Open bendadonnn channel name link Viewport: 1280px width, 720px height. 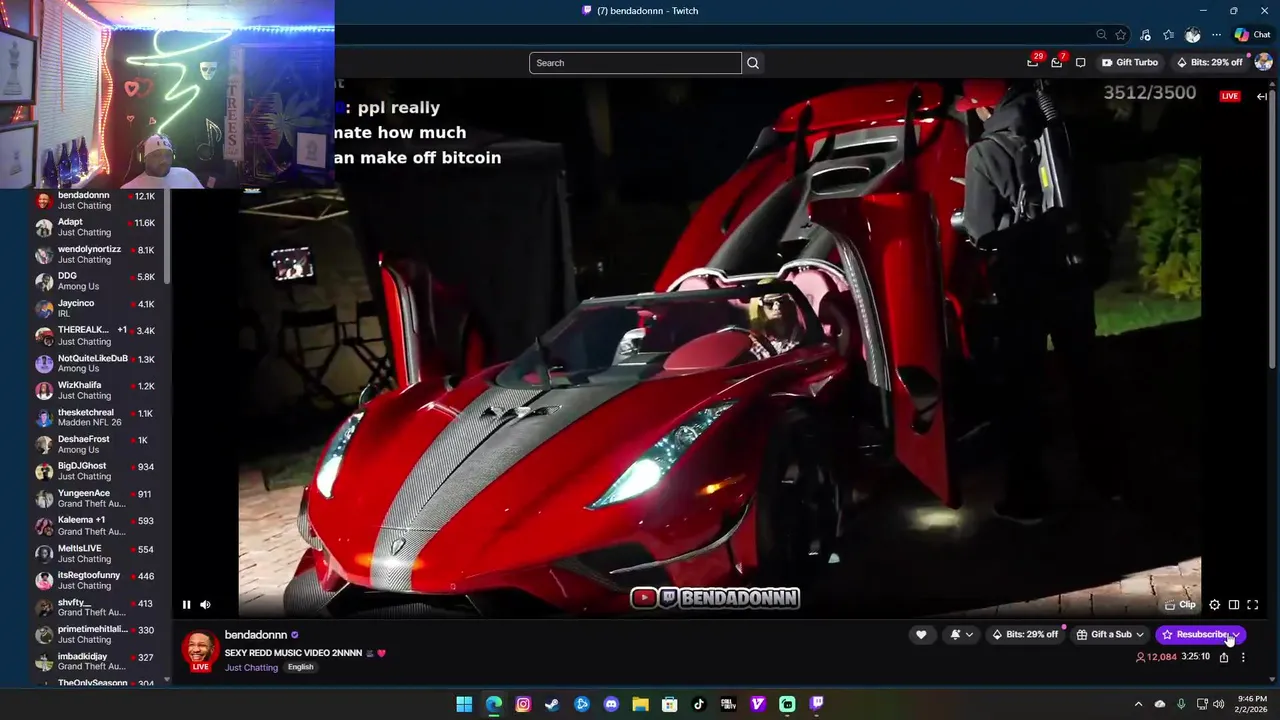tap(256, 634)
